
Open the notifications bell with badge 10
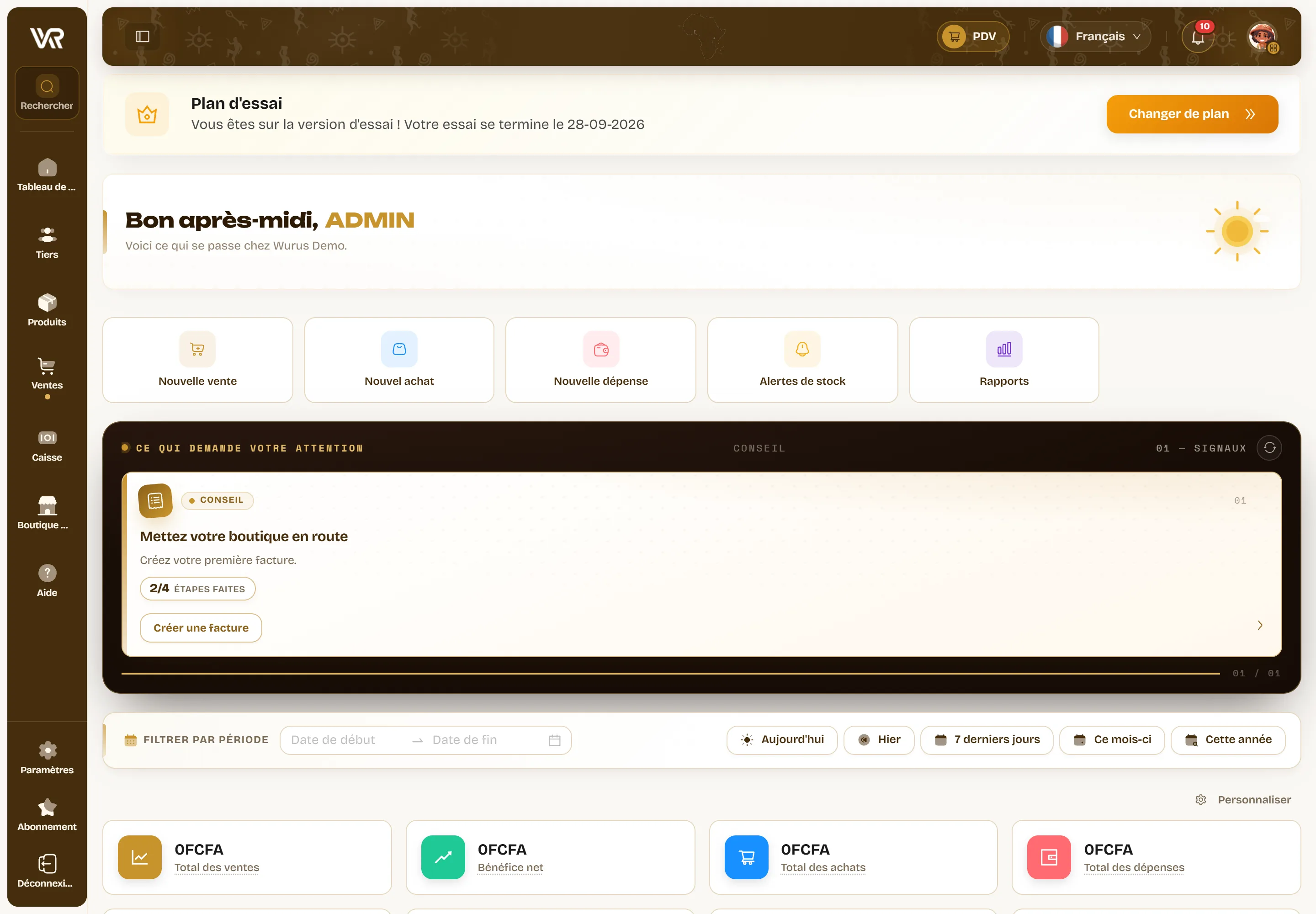[x=1198, y=37]
